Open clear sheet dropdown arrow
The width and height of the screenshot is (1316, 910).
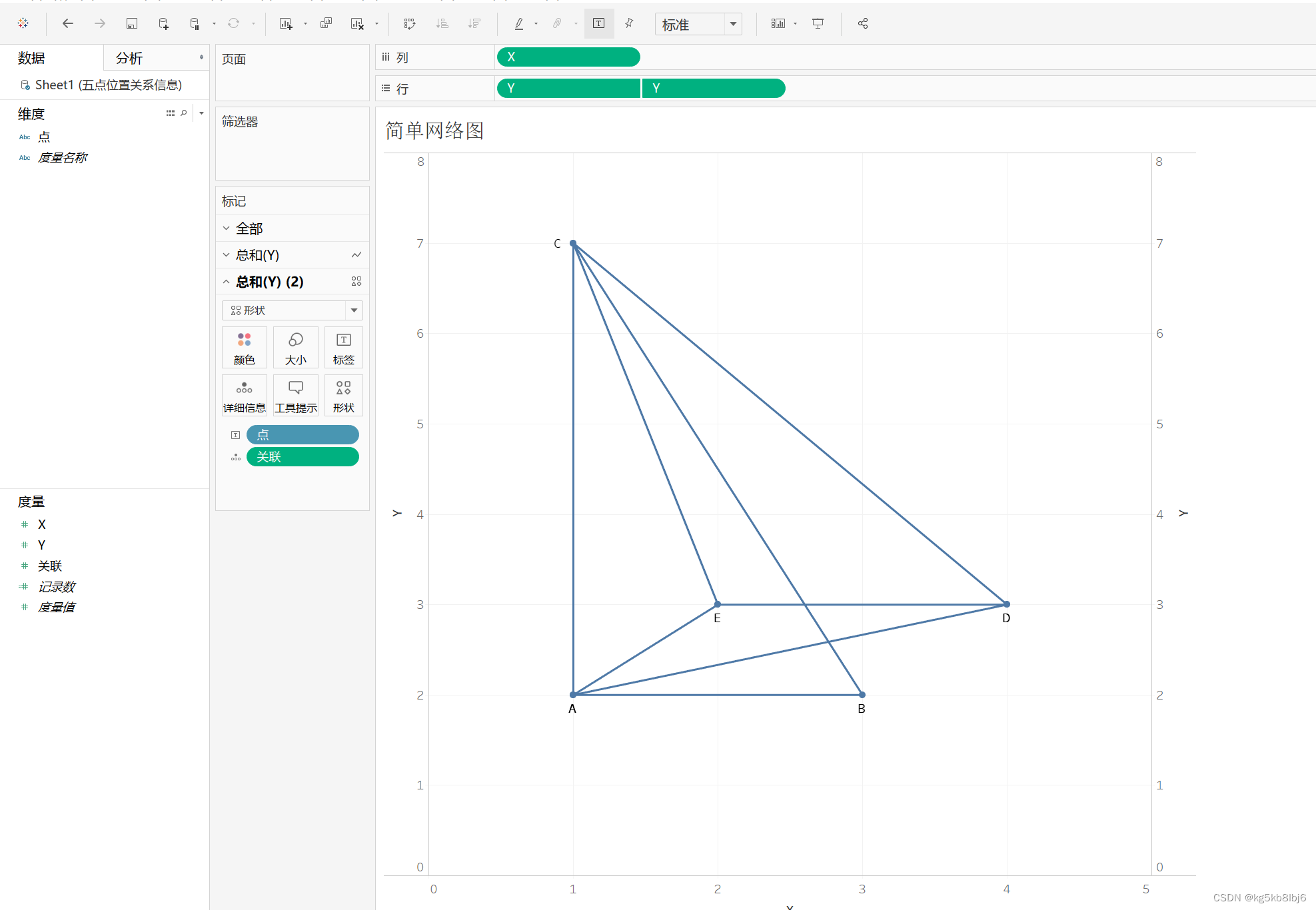click(376, 23)
